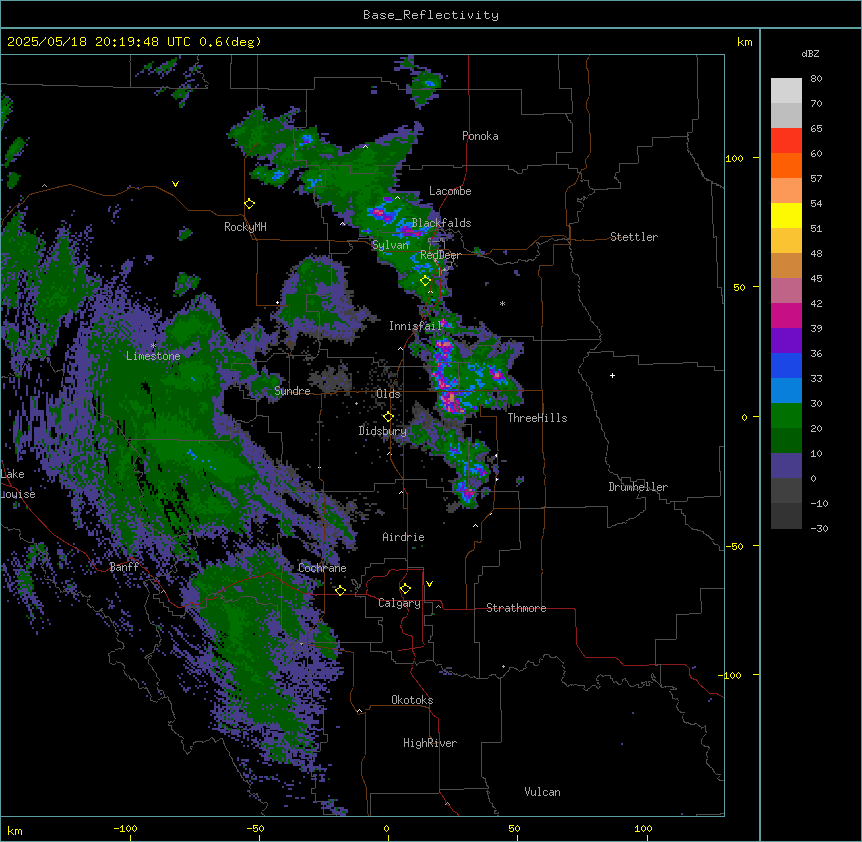Image resolution: width=862 pixels, height=842 pixels.
Task: Click the dBZ legend heading
Action: pos(810,53)
